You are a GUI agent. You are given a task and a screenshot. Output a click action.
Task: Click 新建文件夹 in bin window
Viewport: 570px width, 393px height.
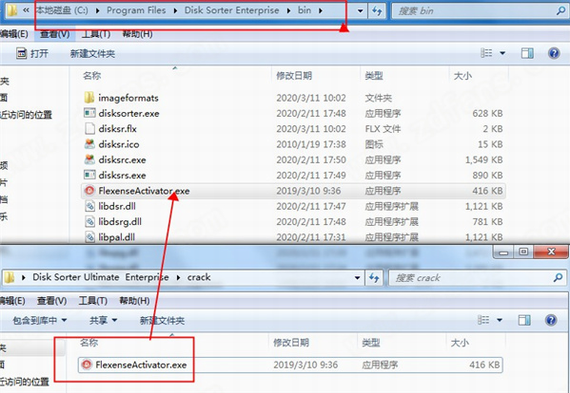(x=92, y=54)
